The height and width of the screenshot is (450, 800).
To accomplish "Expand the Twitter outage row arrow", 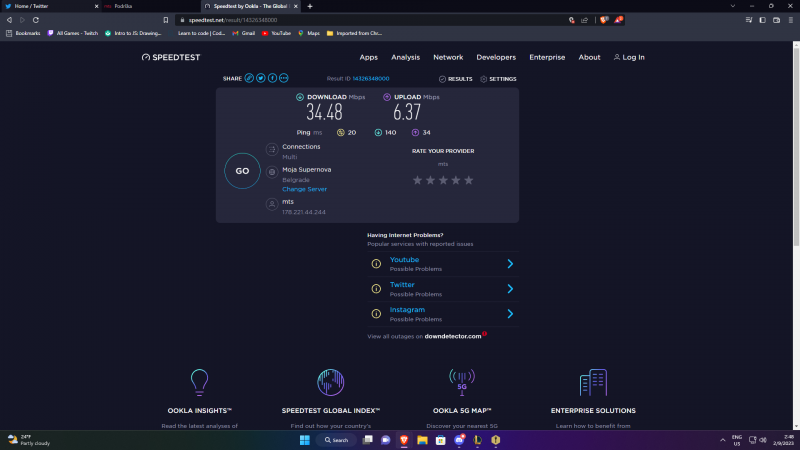I will pos(510,289).
